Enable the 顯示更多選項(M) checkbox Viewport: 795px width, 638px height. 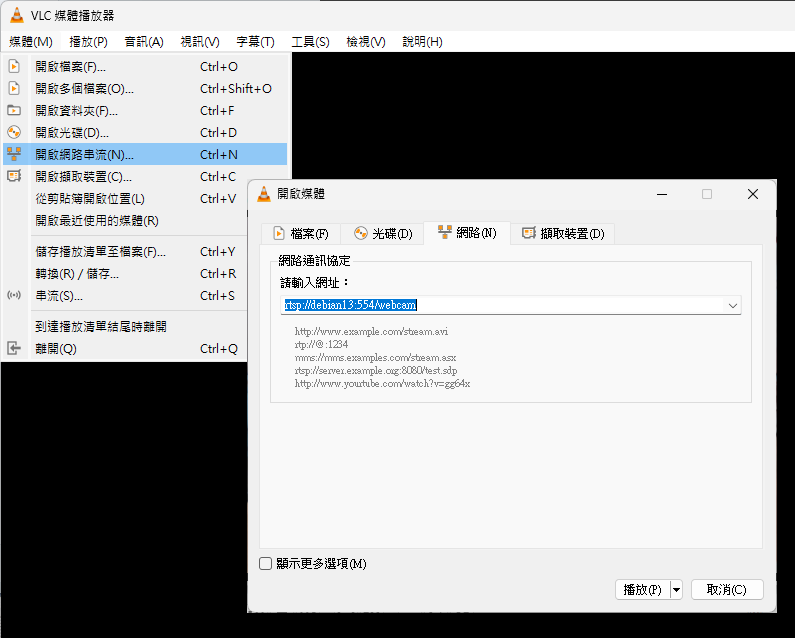[x=266, y=564]
